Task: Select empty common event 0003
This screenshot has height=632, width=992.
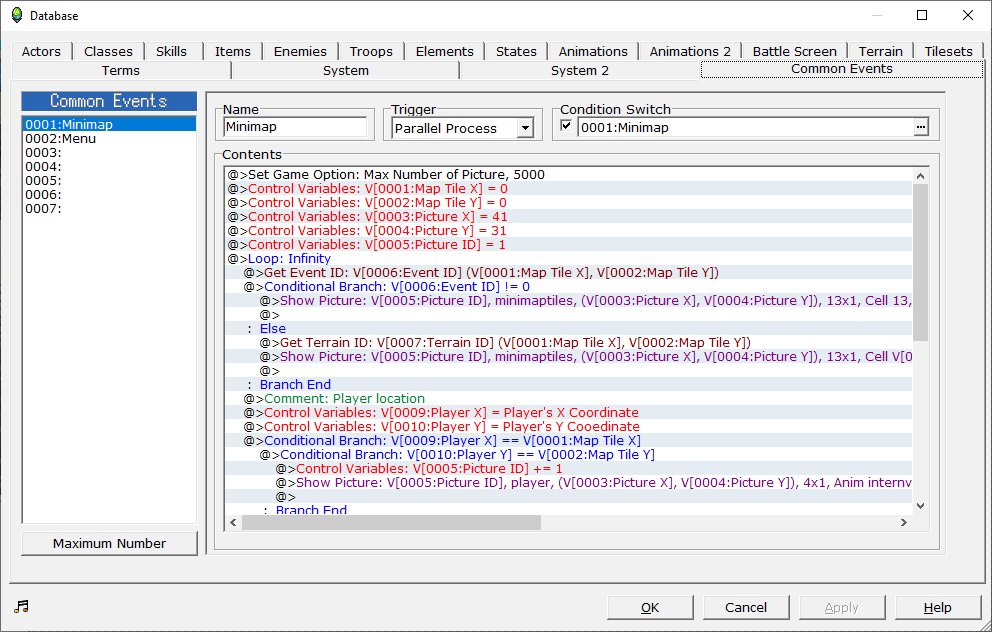Action: pos(109,152)
